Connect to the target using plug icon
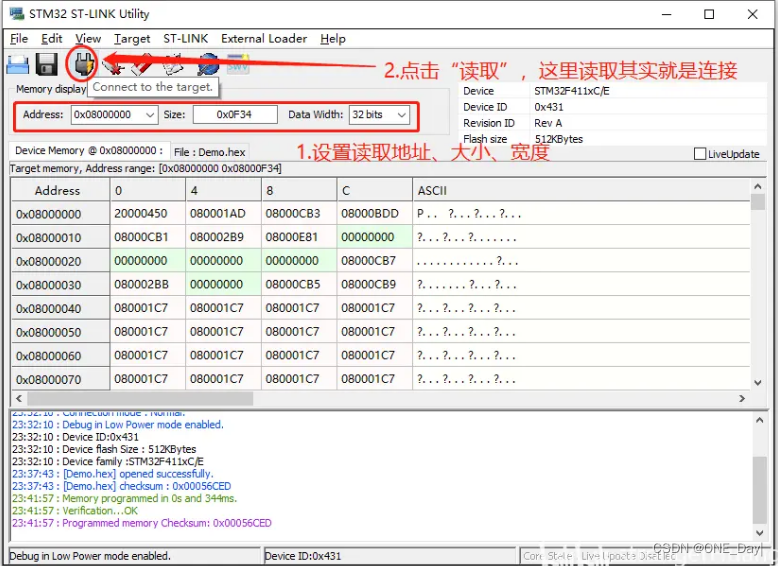This screenshot has height=566, width=778. (83, 64)
